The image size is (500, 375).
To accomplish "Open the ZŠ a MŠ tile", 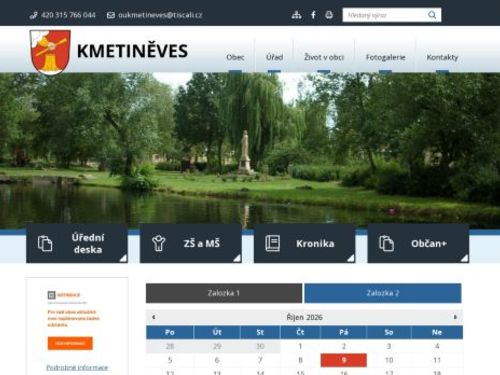I will coord(191,243).
